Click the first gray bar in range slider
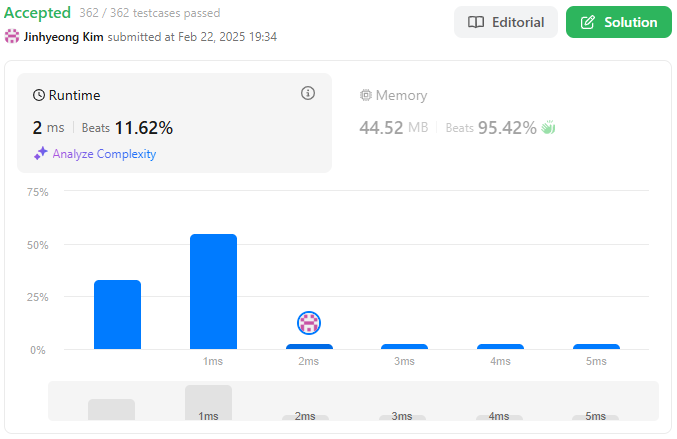 (111, 410)
